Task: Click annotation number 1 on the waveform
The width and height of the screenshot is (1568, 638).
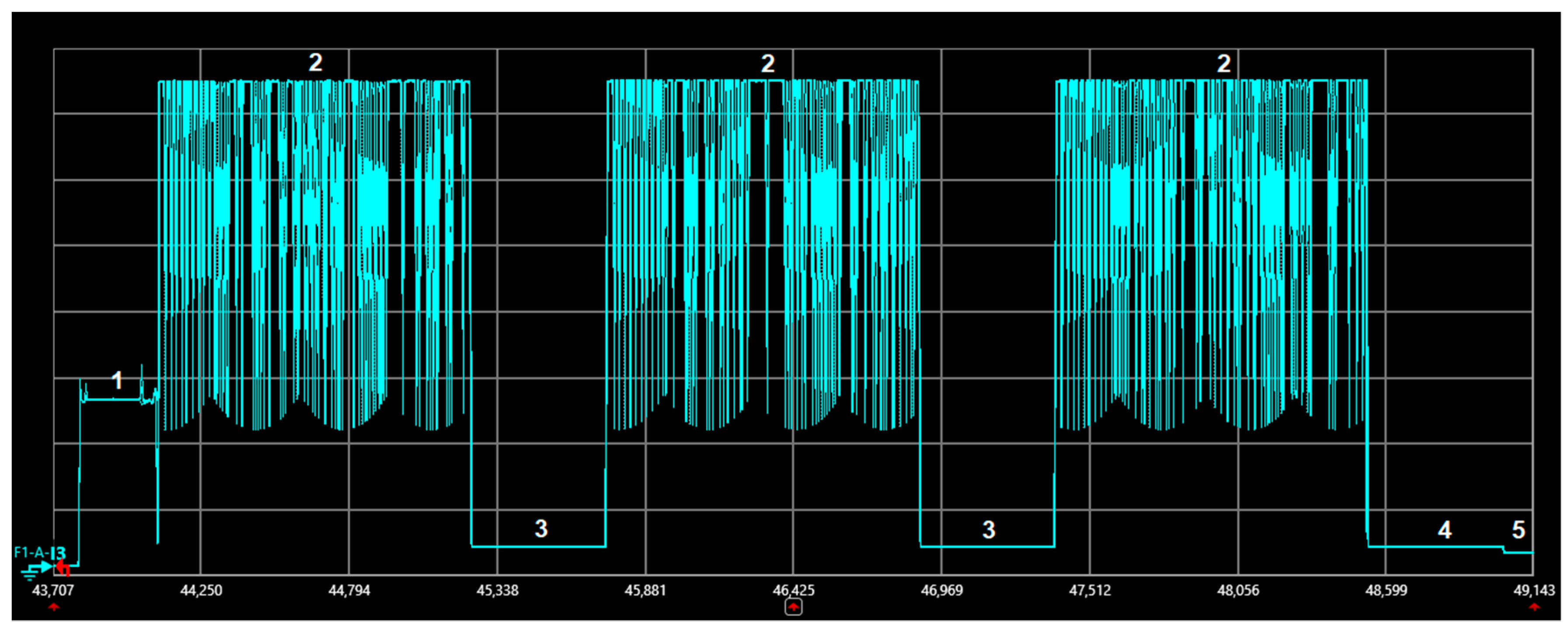Action: tap(118, 381)
